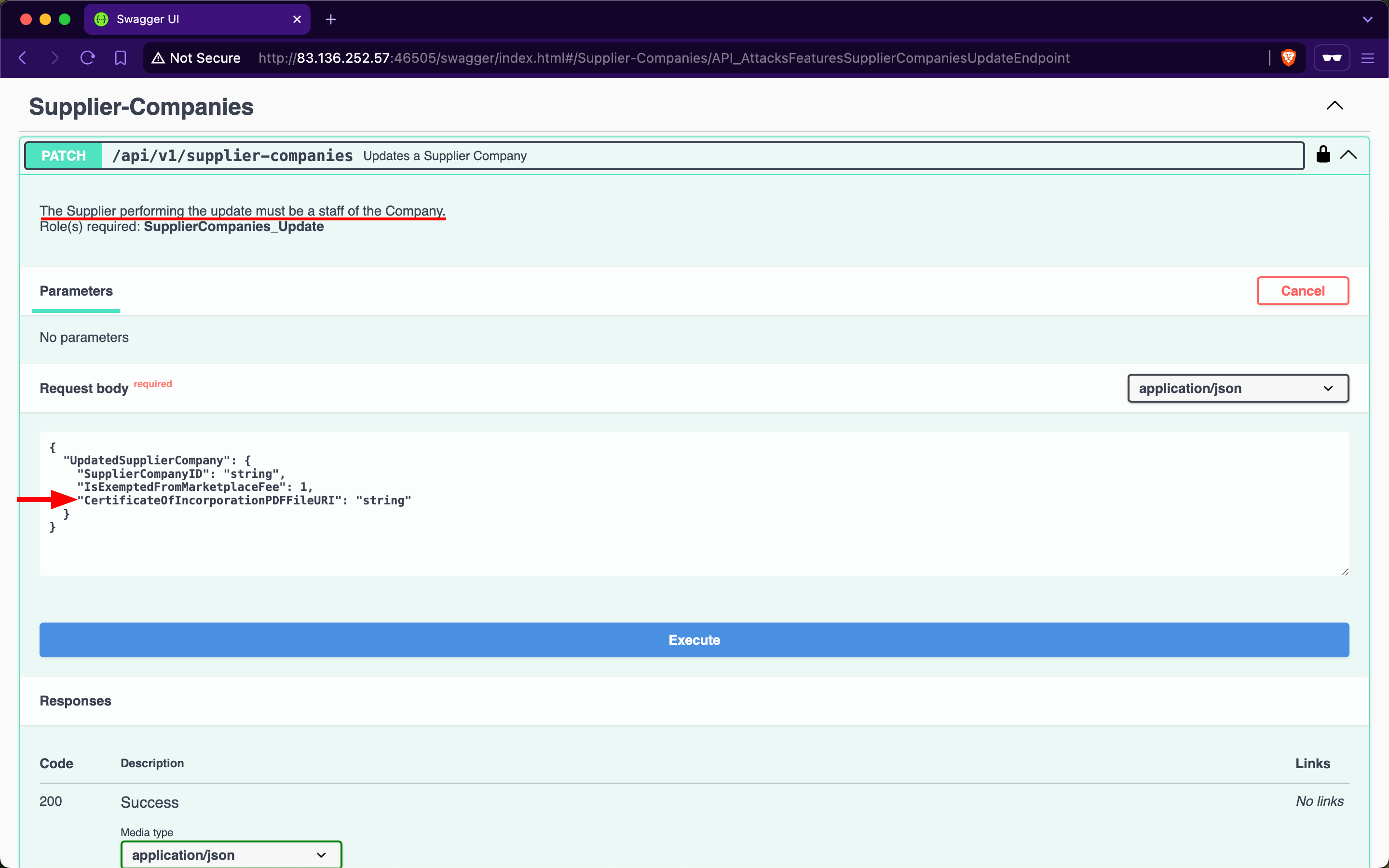Screen dimensions: 1389x868
Task: Click the request body textarea resize handle
Action: (1344, 572)
